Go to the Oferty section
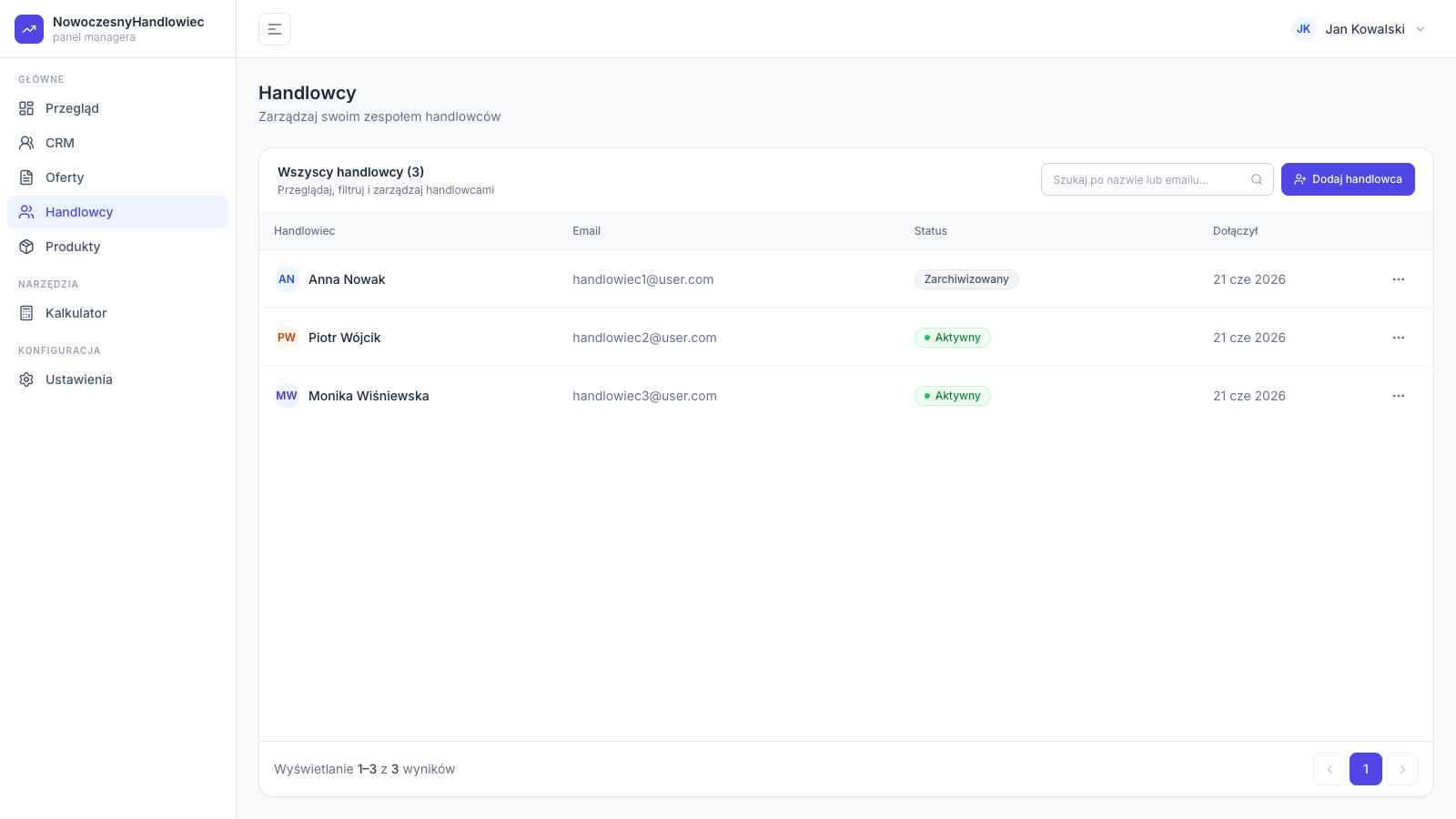This screenshot has width=1456, height=819. (117, 177)
